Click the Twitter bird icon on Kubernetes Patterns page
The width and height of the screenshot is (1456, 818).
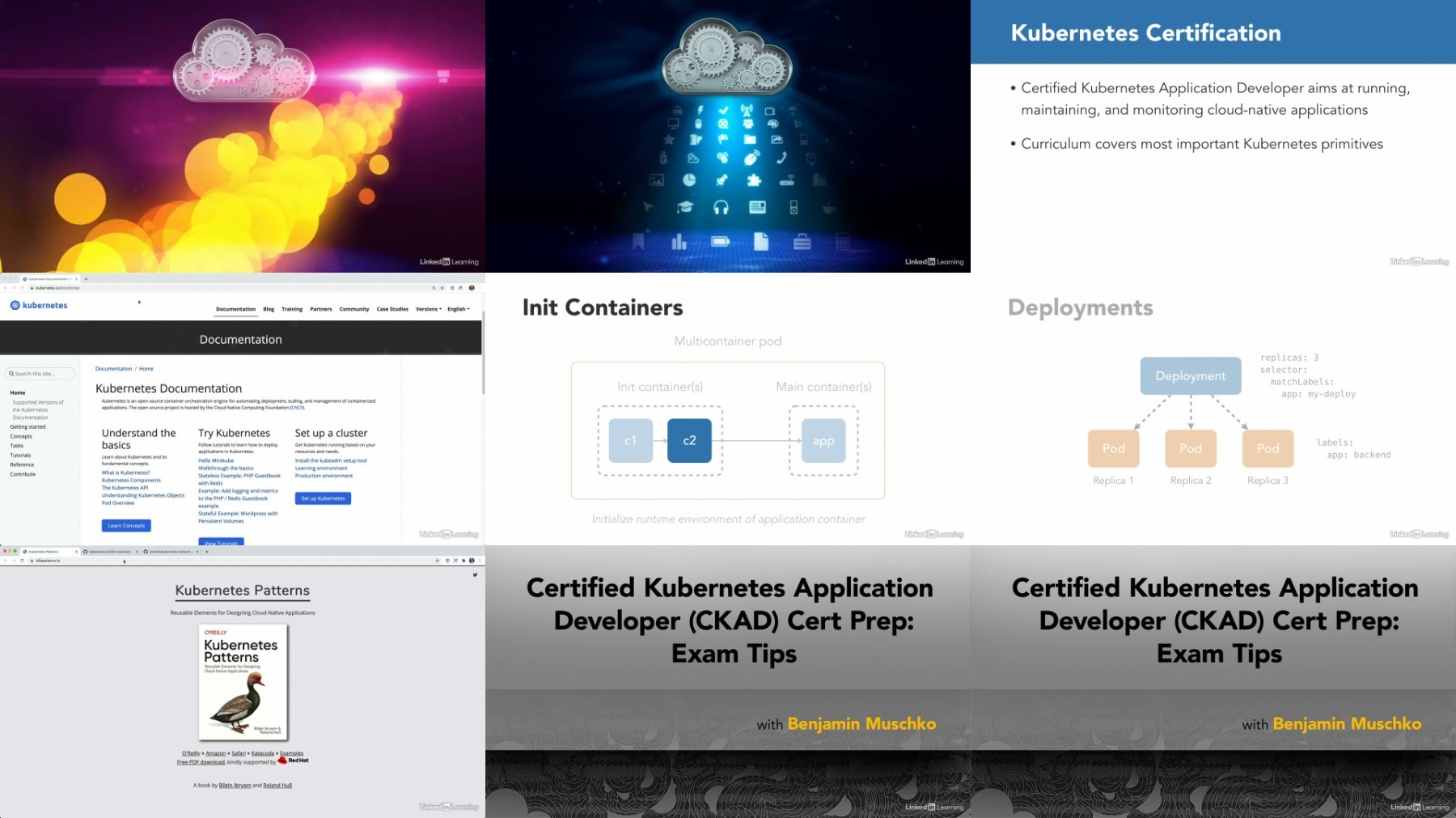point(475,574)
